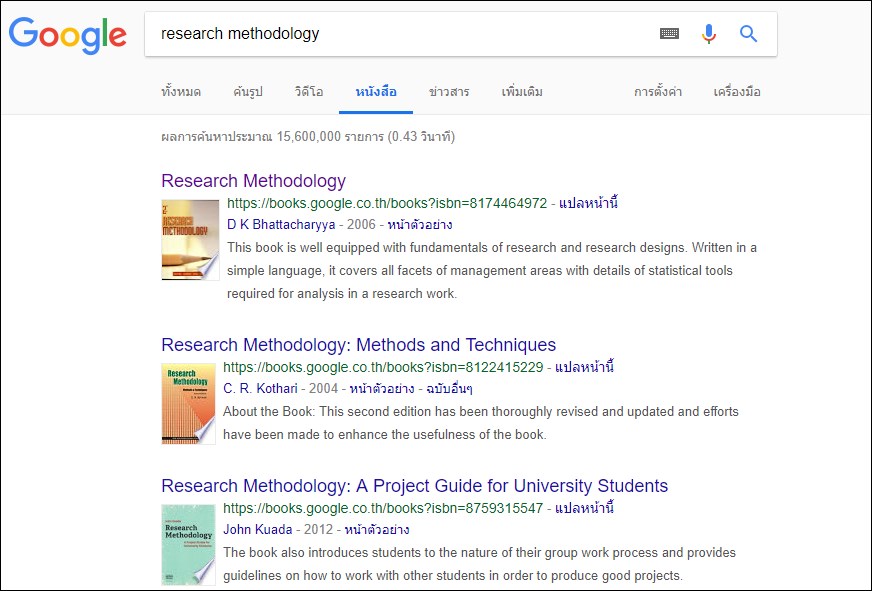
Task: Click inside the research methodology search box
Action: (x=400, y=34)
